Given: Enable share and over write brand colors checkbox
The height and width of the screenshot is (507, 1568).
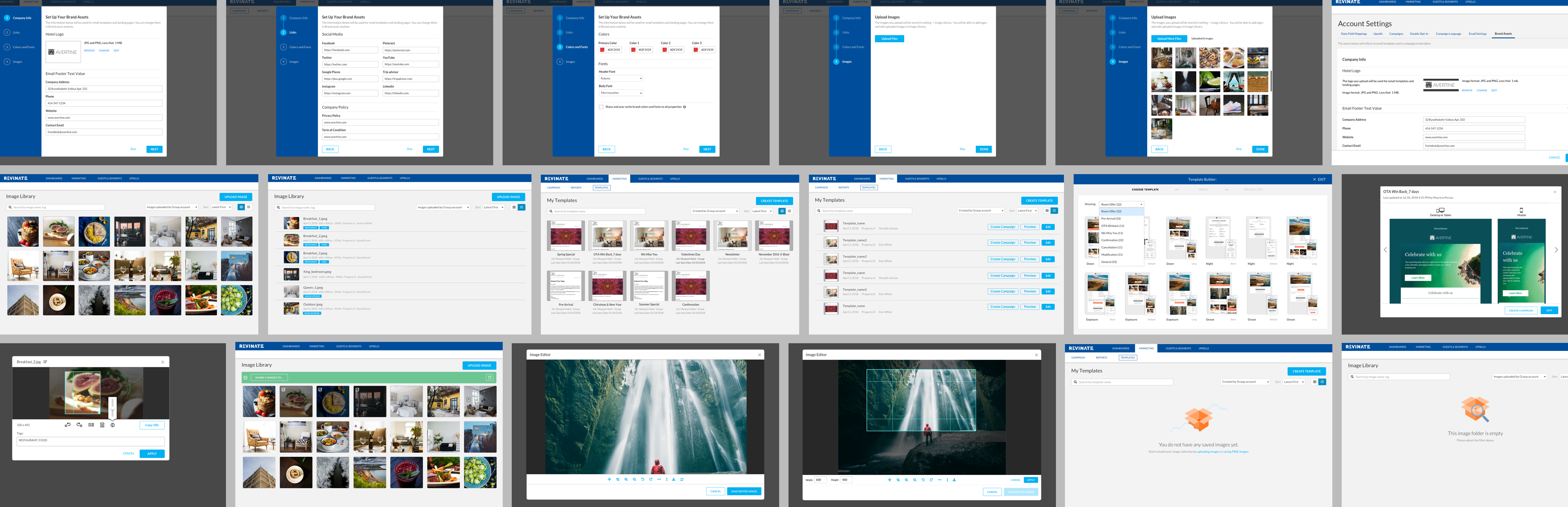Looking at the screenshot, I should (601, 107).
